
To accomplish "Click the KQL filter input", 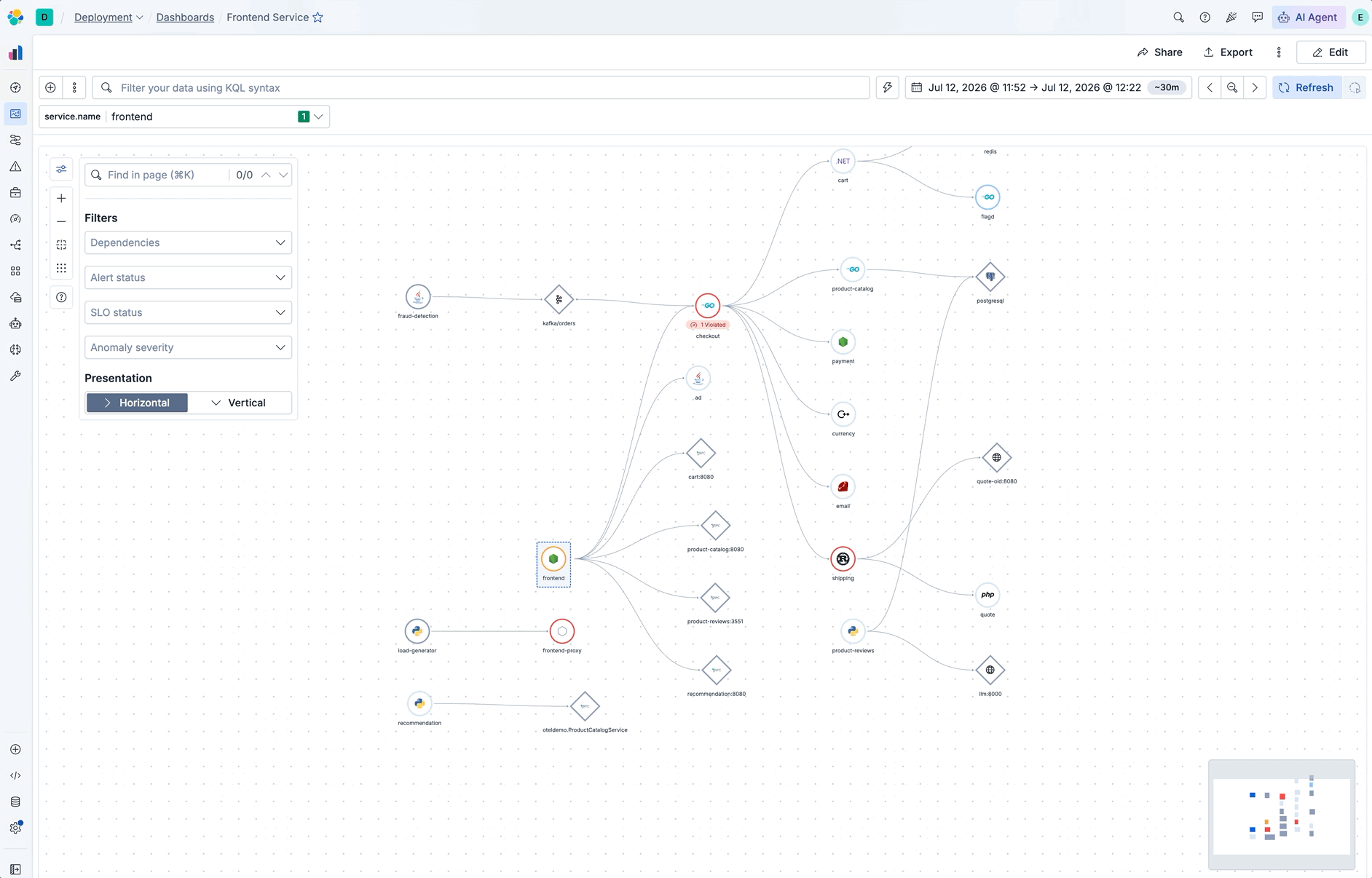I will (481, 87).
